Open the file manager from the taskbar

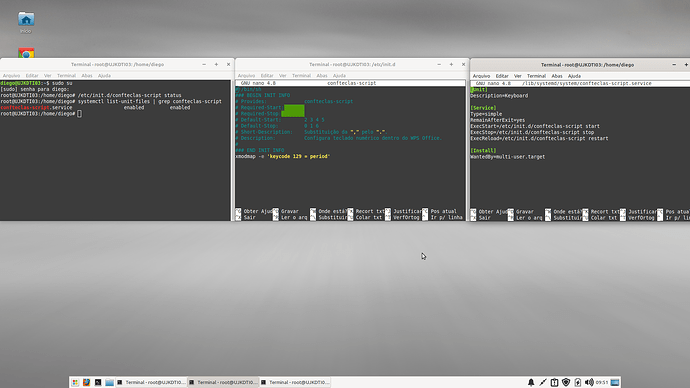point(110,382)
